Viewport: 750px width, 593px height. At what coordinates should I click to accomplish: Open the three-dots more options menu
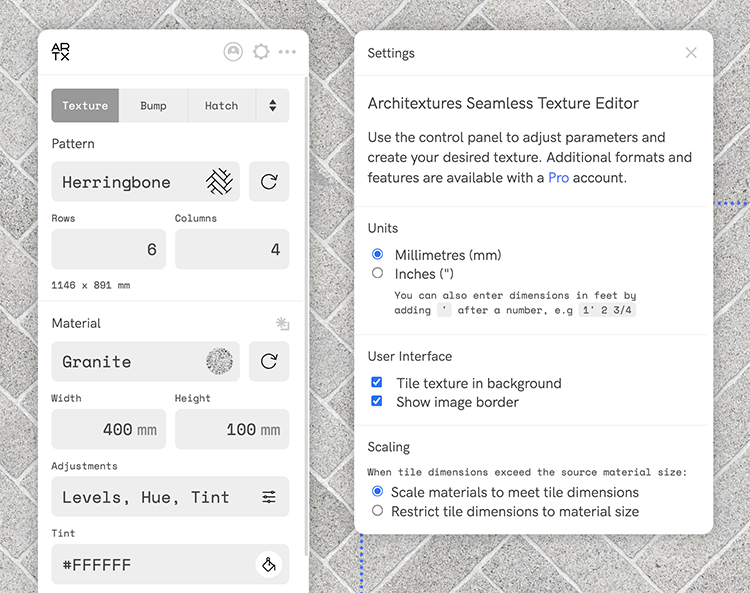pos(288,52)
